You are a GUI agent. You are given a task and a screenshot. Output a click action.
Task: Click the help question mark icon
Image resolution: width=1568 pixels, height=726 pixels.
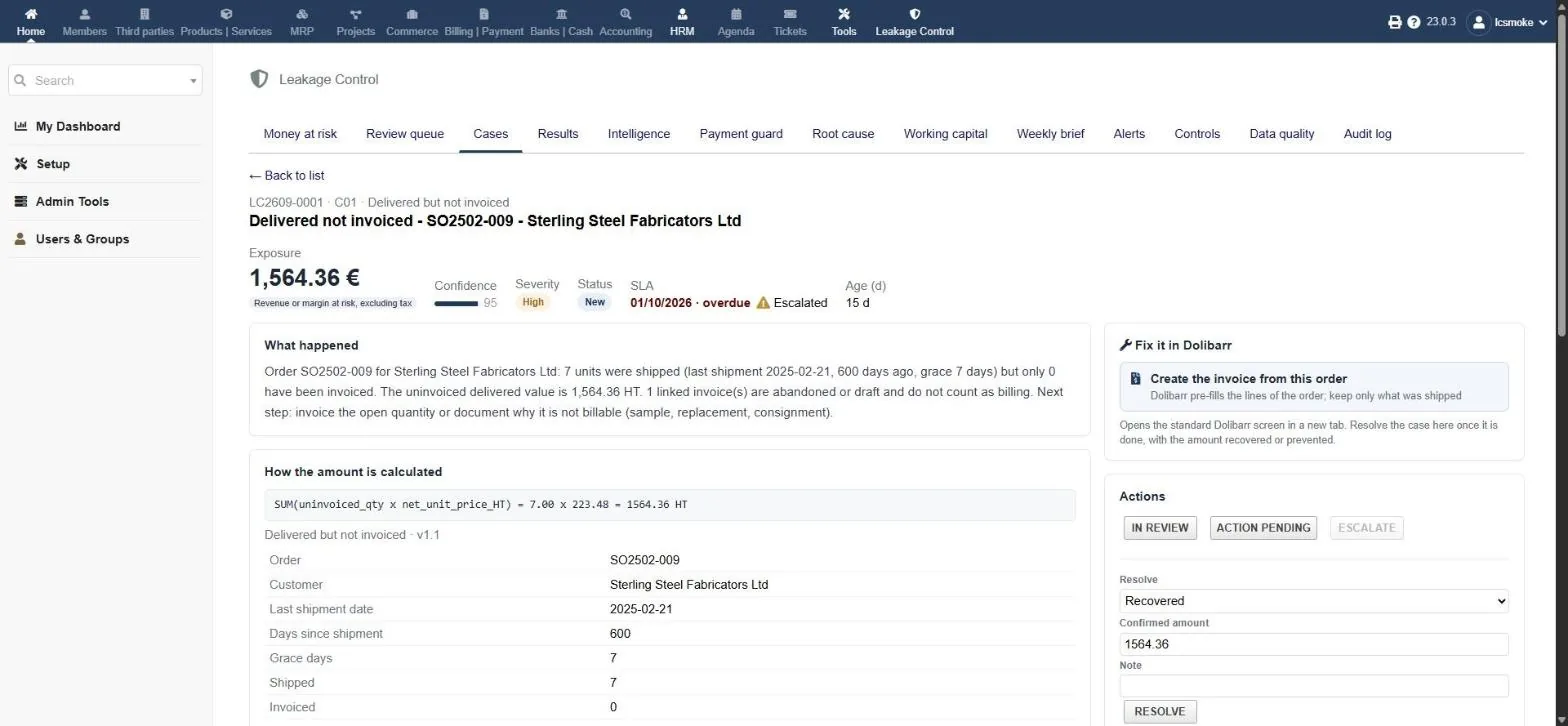pyautogui.click(x=1414, y=22)
